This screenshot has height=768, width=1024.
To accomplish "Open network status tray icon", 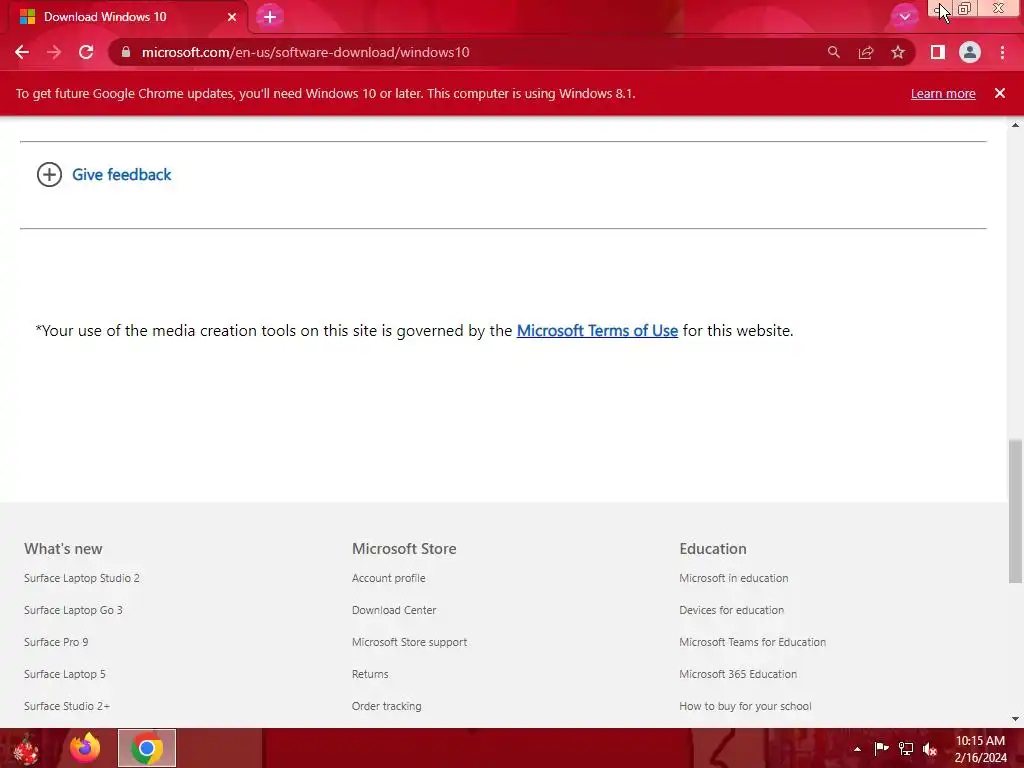I will click(x=906, y=749).
